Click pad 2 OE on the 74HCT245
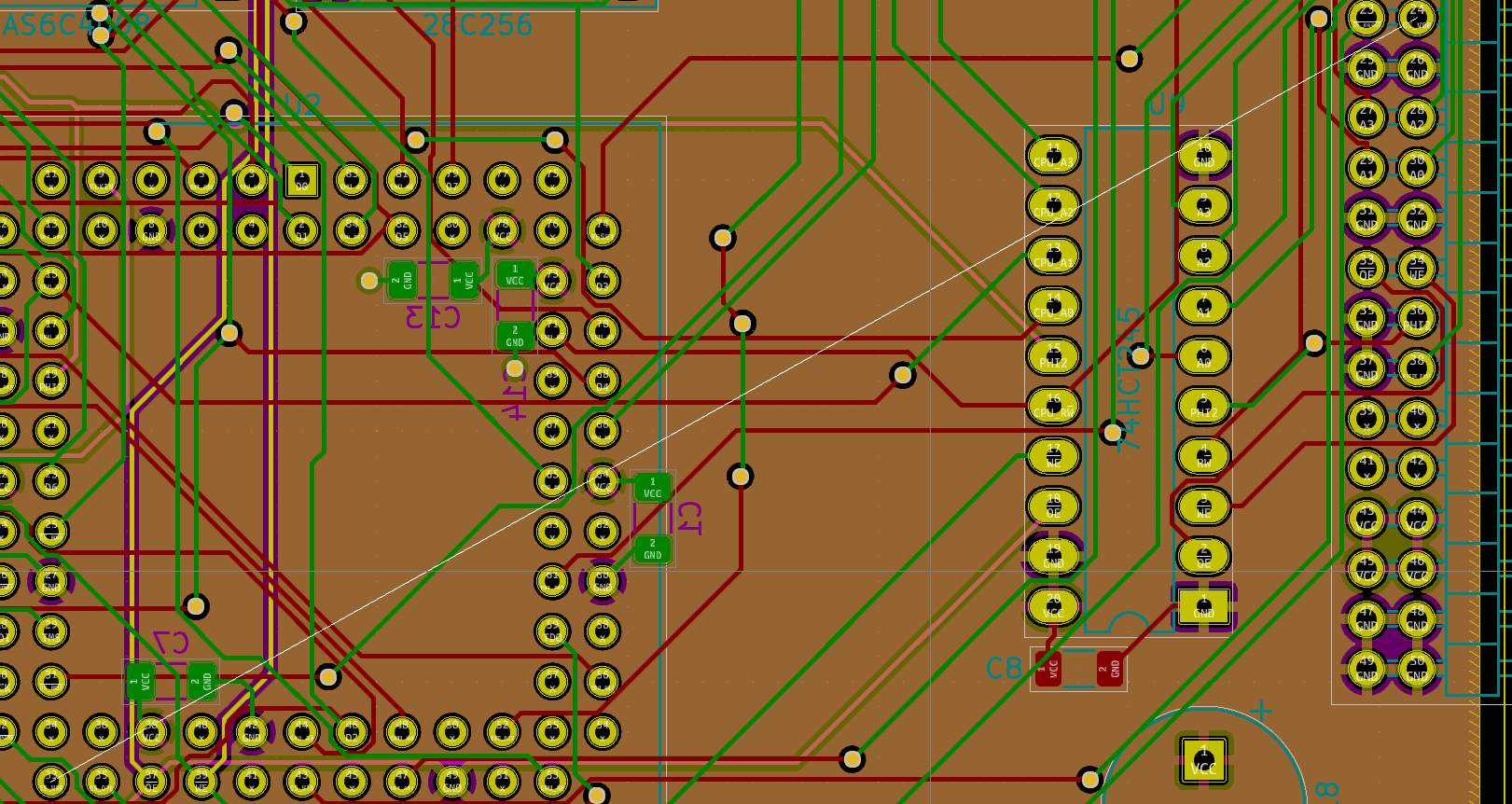This screenshot has height=804, width=1512. (x=1203, y=557)
